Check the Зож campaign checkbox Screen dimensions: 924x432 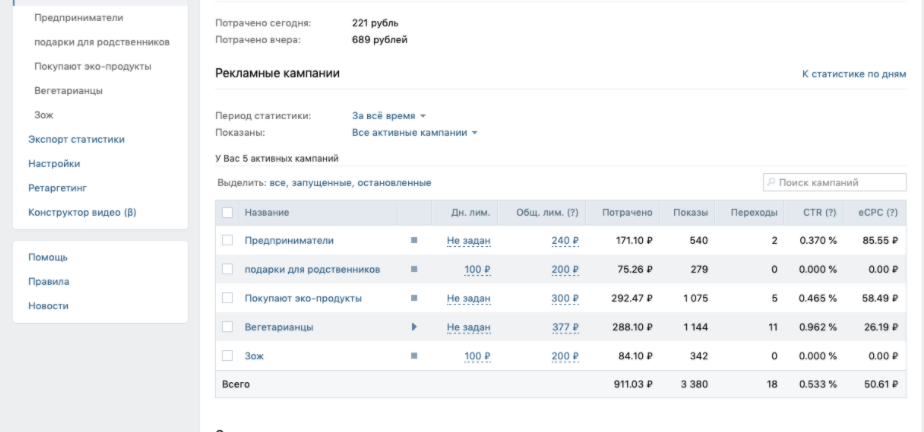(x=227, y=355)
